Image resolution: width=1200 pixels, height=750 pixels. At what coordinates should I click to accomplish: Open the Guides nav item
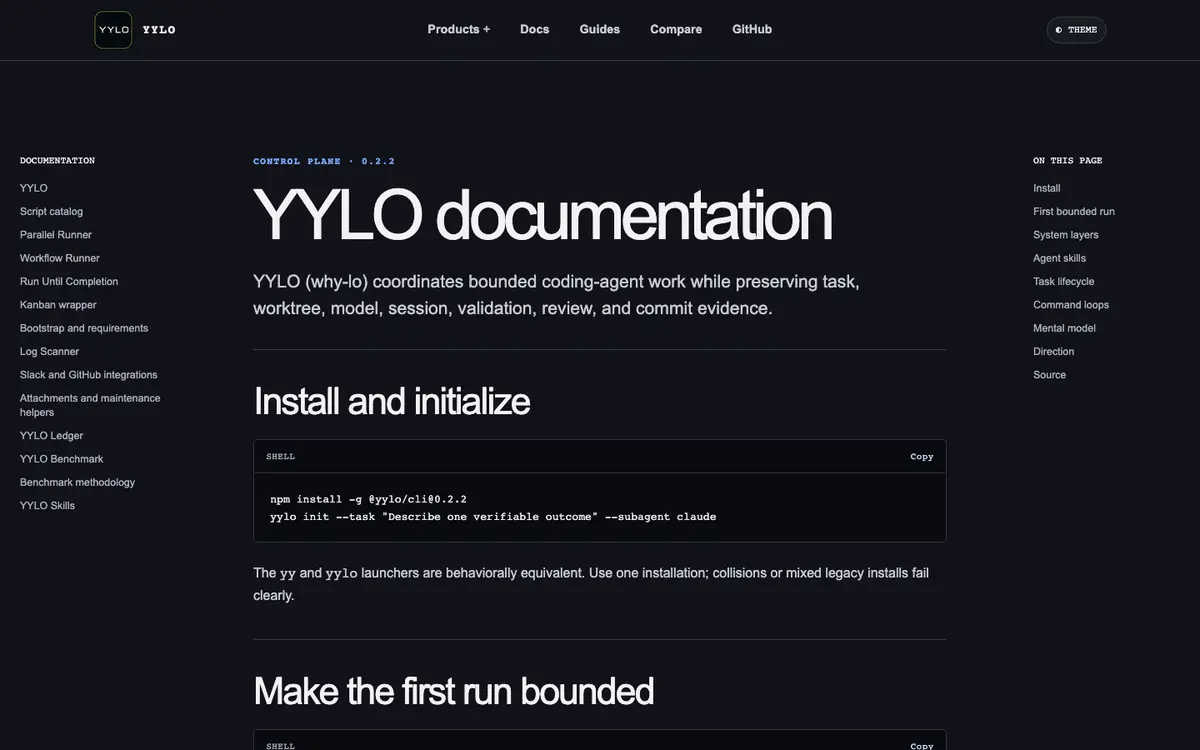point(600,29)
